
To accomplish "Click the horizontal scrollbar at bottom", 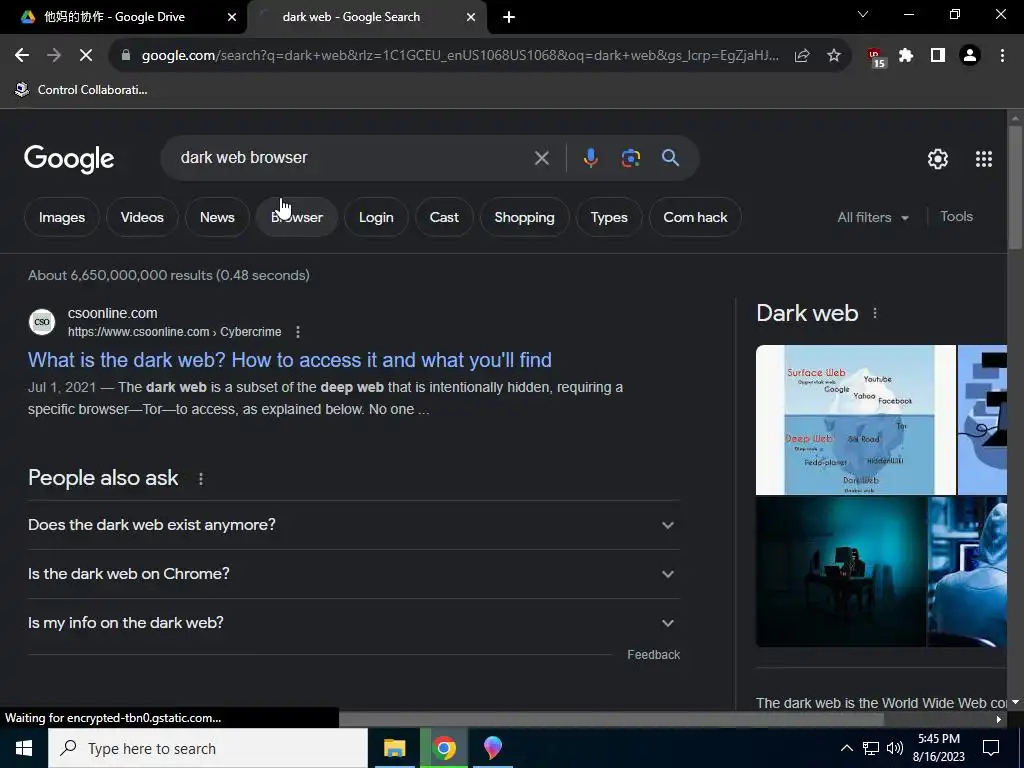I will click(x=611, y=719).
